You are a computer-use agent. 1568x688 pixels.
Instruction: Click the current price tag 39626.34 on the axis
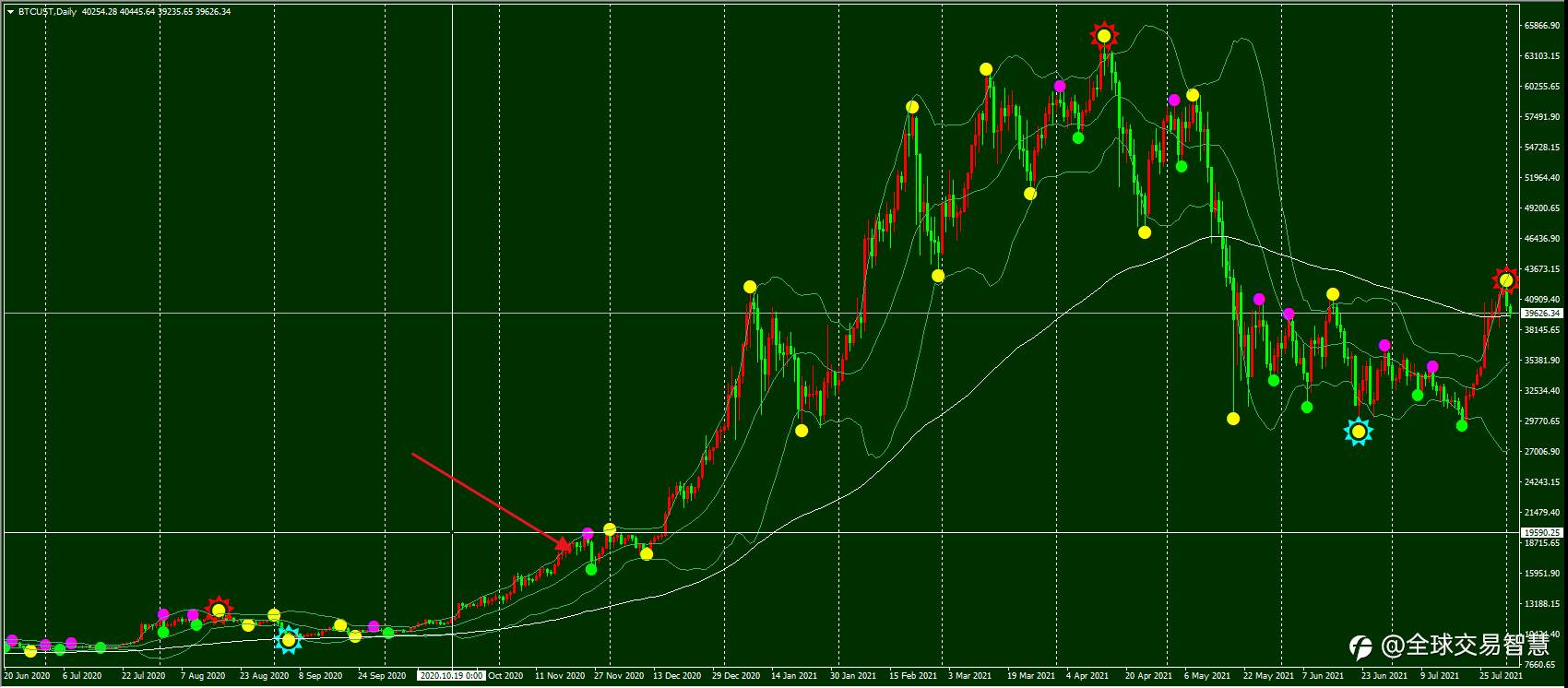(1541, 314)
